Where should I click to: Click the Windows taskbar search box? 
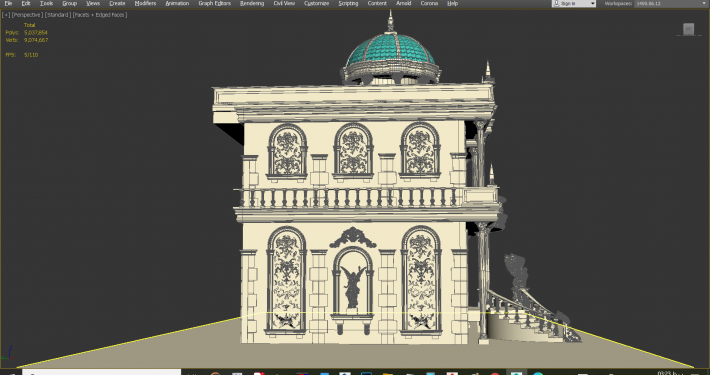(102, 372)
